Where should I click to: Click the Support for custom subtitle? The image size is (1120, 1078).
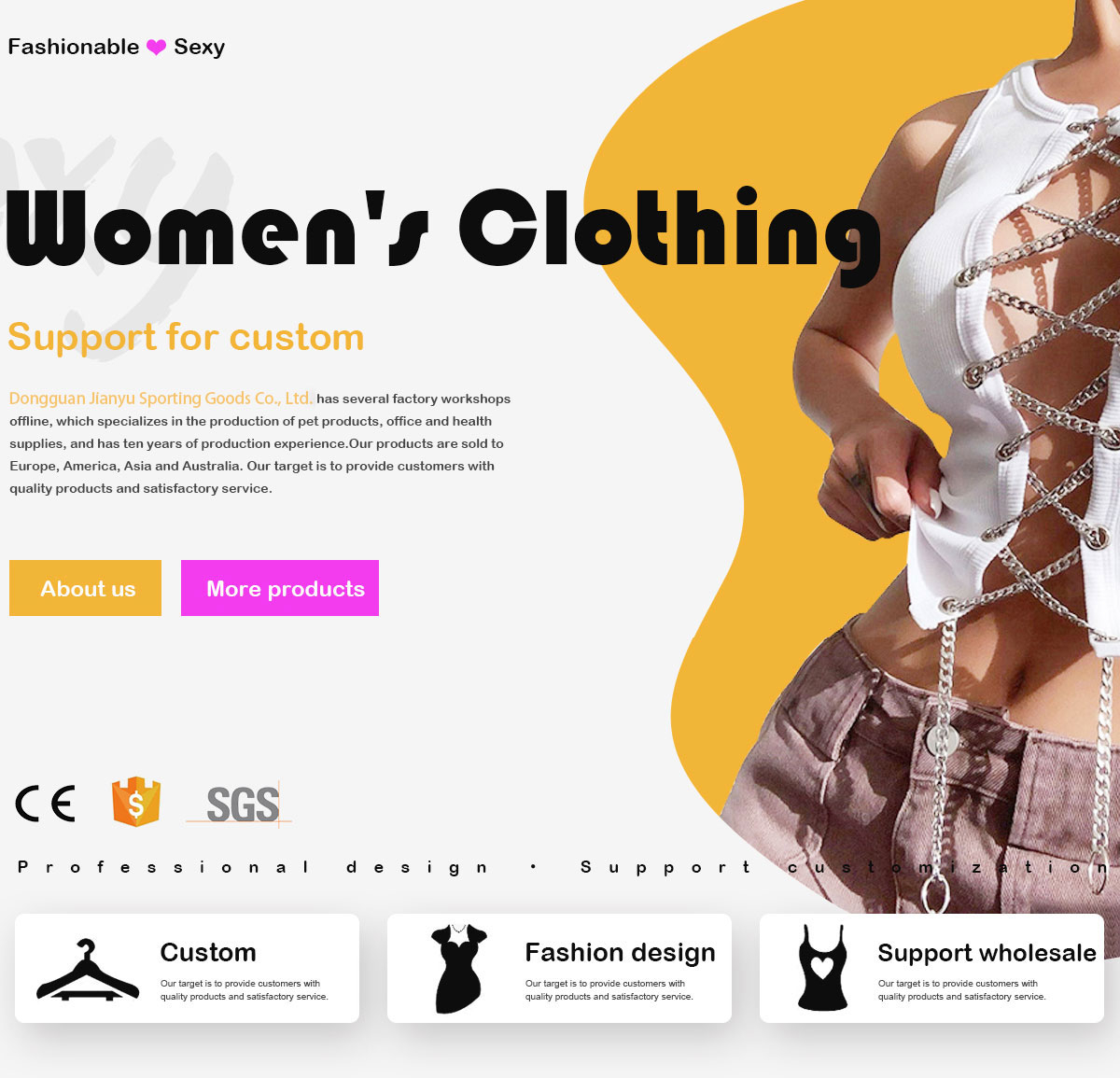(x=186, y=337)
